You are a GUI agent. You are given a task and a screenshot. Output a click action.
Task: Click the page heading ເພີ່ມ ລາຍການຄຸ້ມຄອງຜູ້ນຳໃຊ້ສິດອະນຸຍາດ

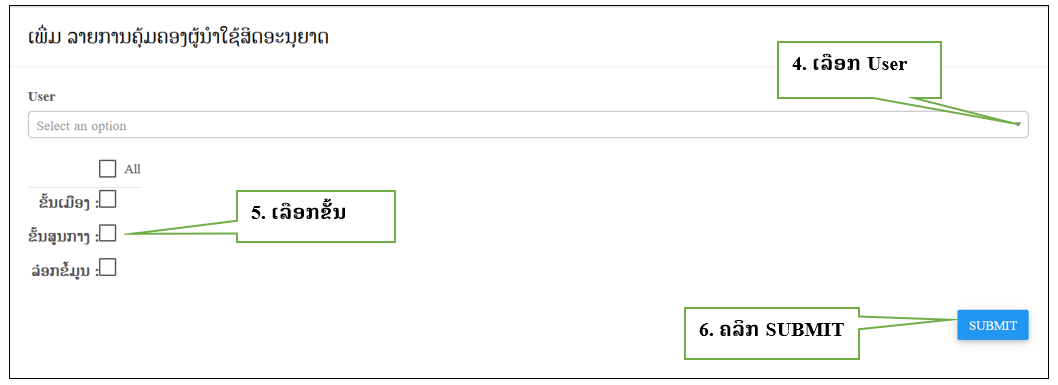[178, 37]
